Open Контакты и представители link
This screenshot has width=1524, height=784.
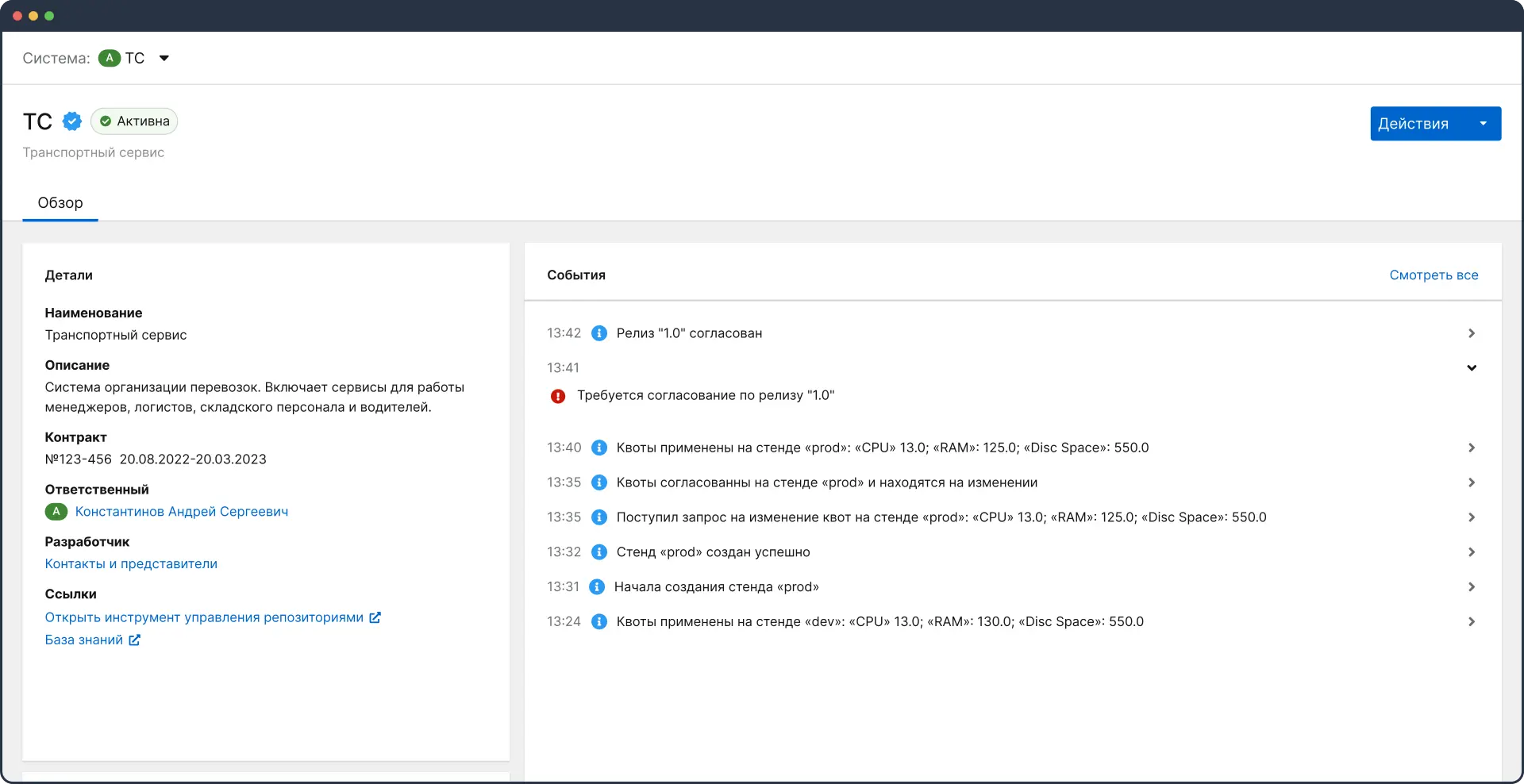[x=131, y=564]
